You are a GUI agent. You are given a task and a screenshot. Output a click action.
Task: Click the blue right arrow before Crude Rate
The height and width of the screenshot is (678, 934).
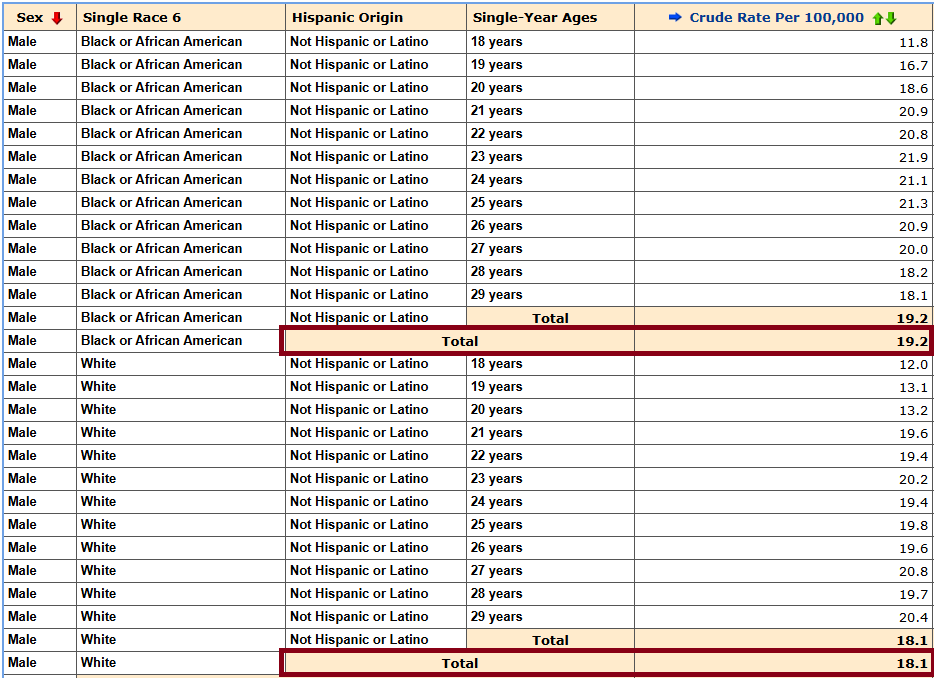click(x=675, y=17)
